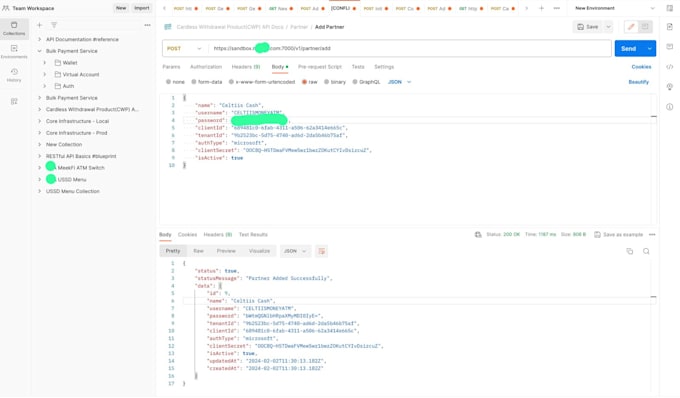Screen dimensions: 680x398
Task: Click the plus icon to create a collection
Action: tap(39, 25)
